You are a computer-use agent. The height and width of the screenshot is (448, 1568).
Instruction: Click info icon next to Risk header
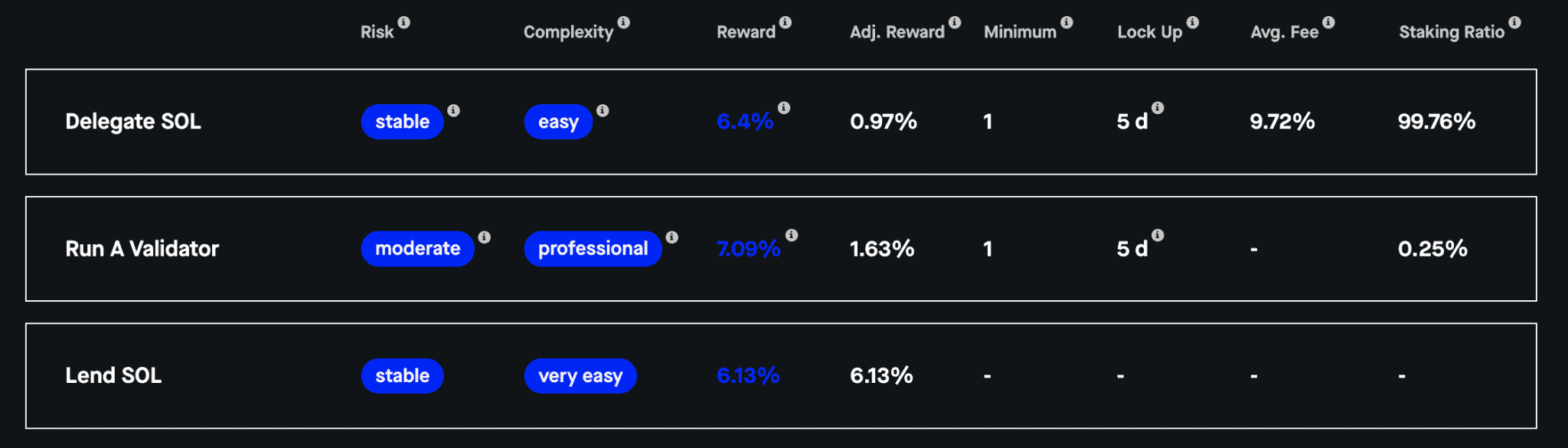pyautogui.click(x=403, y=22)
